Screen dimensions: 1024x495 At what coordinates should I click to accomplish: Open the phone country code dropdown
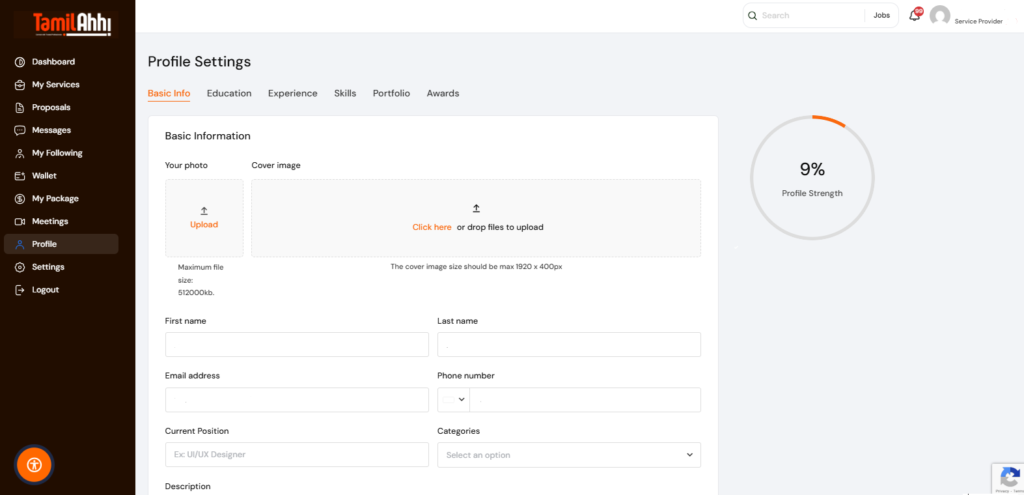click(453, 400)
